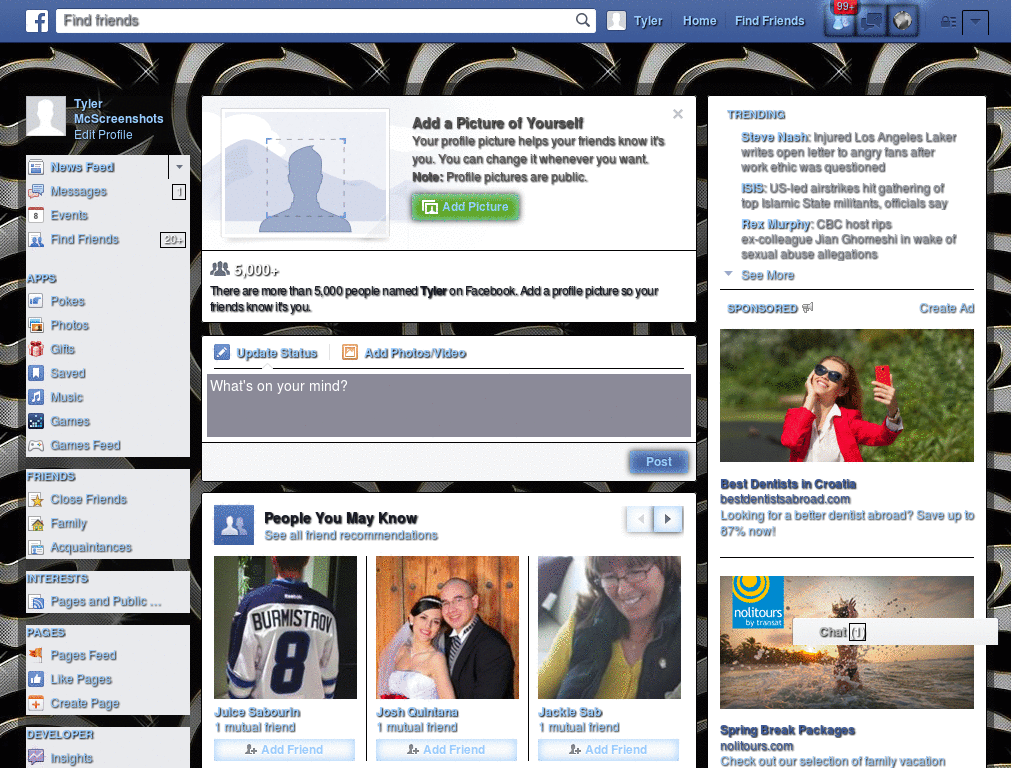Go to Home in top bar
The height and width of the screenshot is (768, 1024).
[699, 21]
